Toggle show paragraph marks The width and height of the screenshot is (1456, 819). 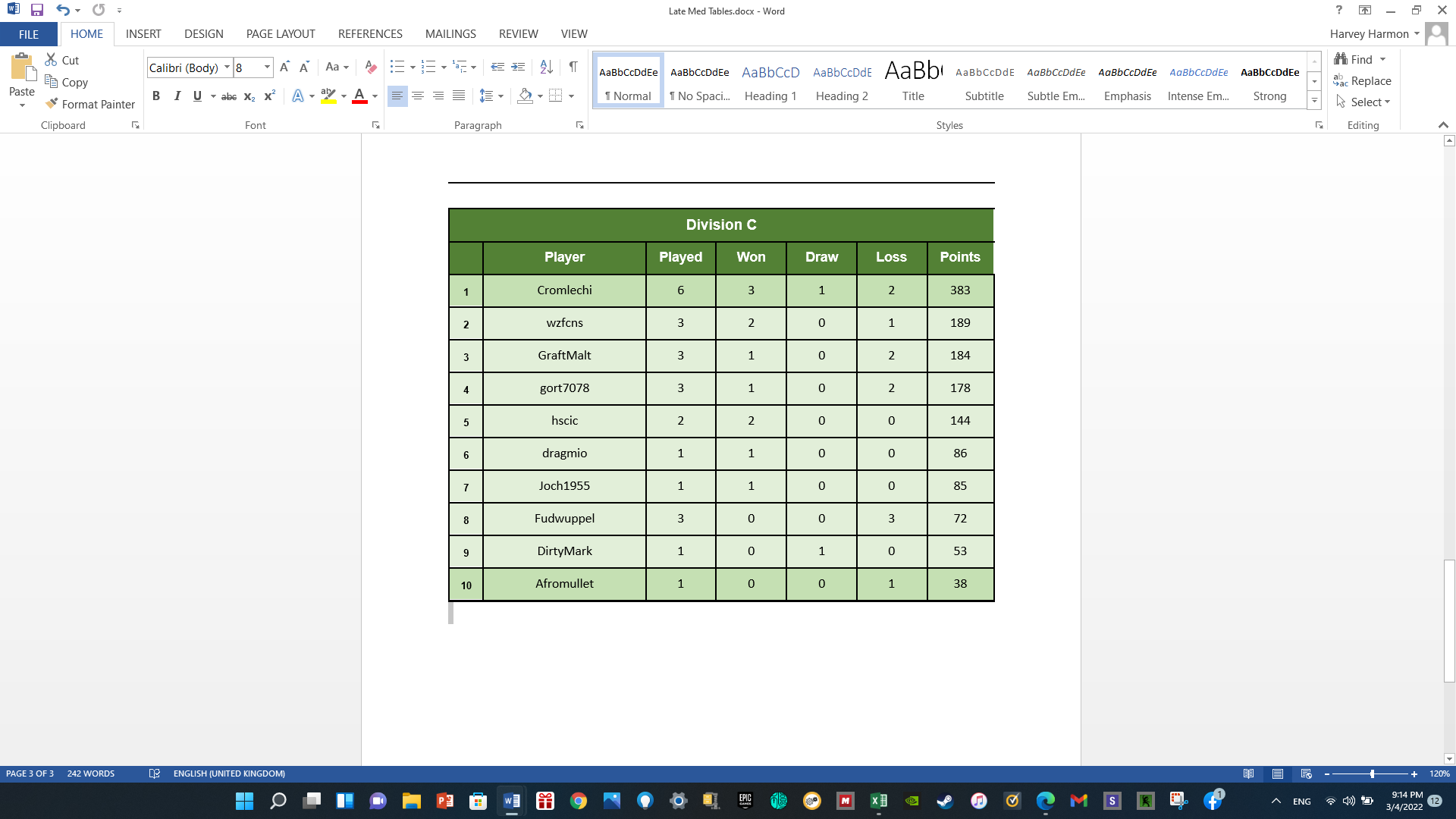click(573, 67)
